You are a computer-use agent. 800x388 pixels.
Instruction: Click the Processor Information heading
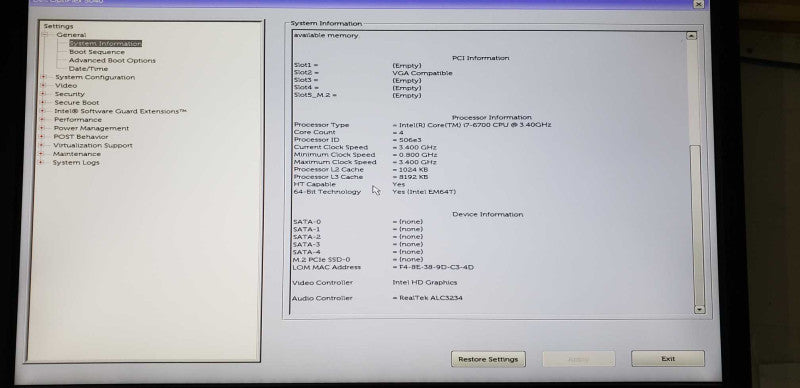point(492,117)
